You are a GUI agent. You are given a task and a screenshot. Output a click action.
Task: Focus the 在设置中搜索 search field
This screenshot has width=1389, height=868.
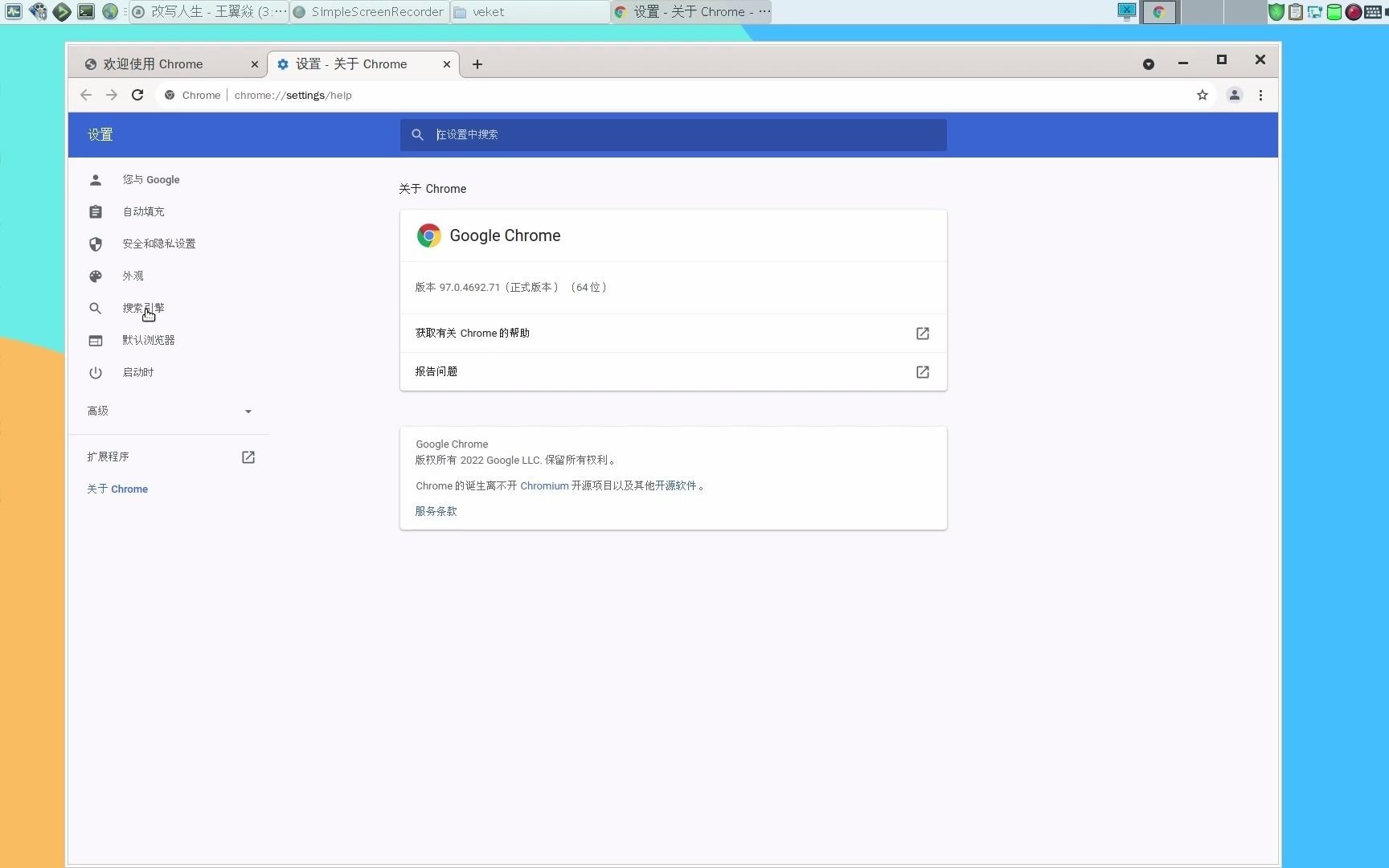[674, 135]
